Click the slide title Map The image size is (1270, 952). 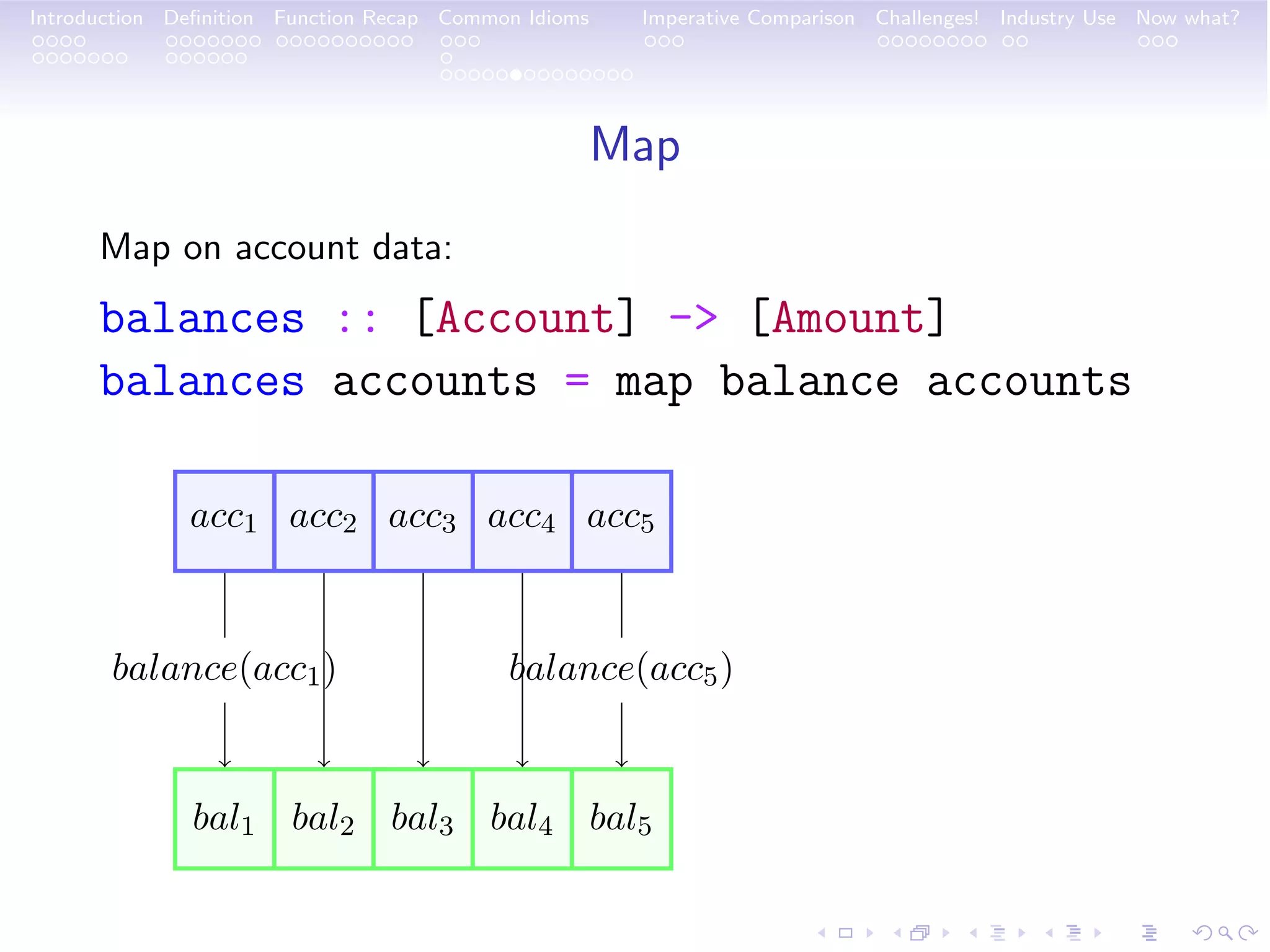click(636, 145)
